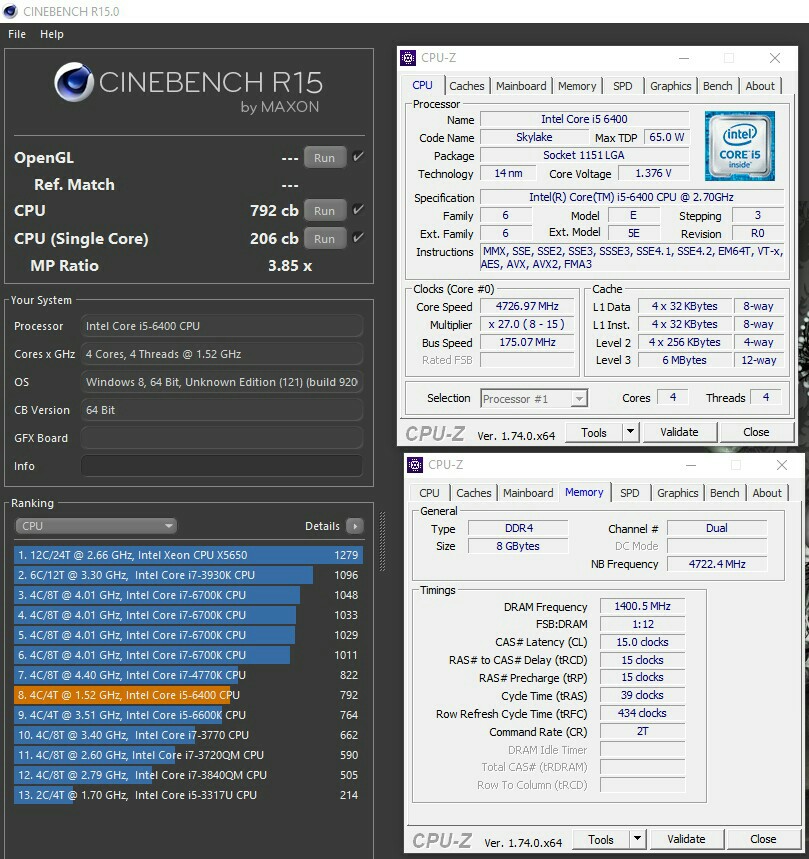Open About tab in lower CPU-Z
Image resolution: width=809 pixels, height=859 pixels.
[767, 493]
